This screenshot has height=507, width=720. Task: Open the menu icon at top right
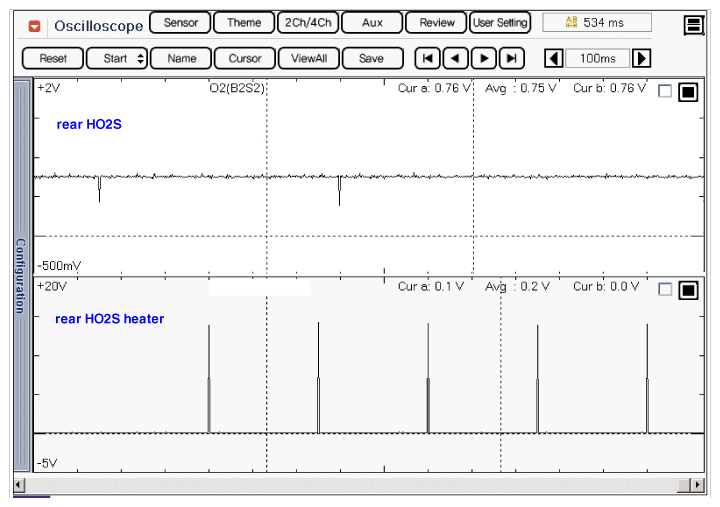pyautogui.click(x=693, y=25)
